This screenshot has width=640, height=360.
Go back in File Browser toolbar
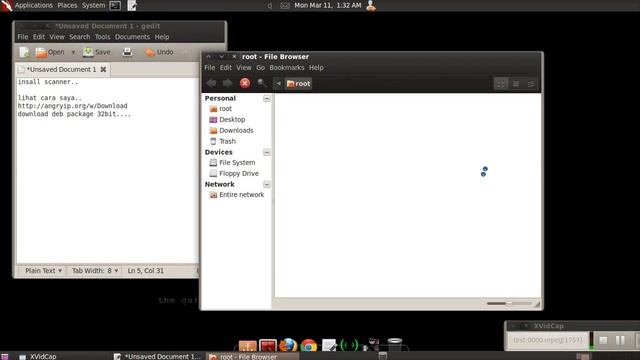[211, 83]
